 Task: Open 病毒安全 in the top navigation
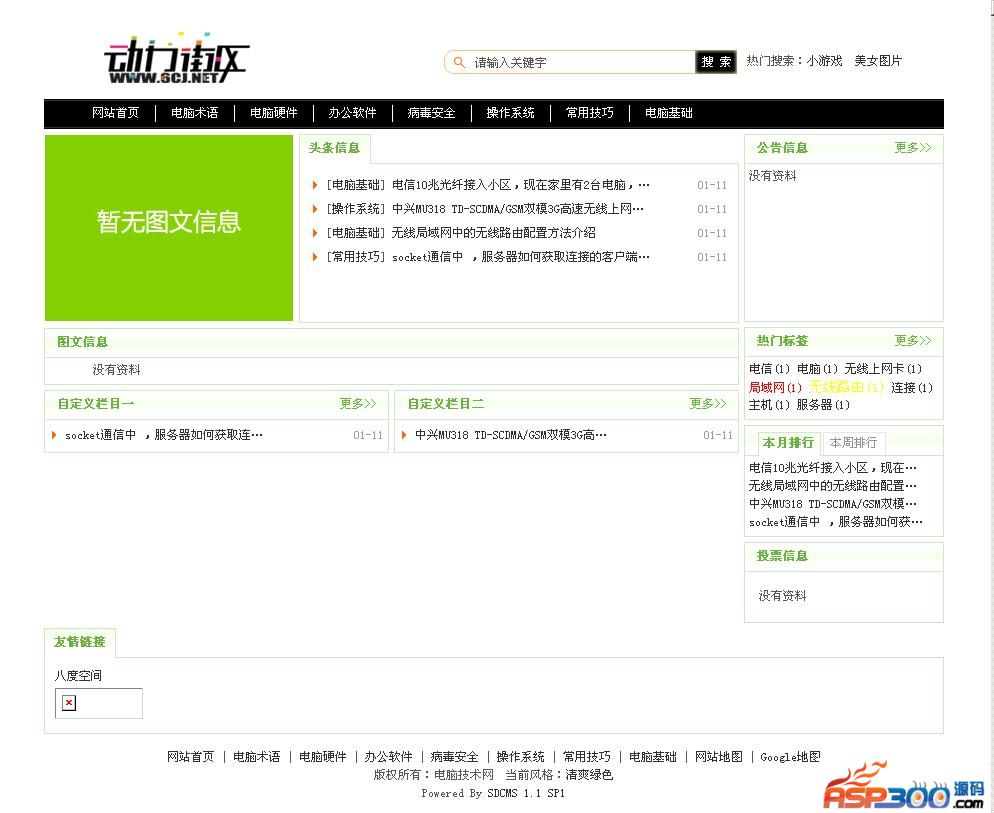tap(432, 113)
